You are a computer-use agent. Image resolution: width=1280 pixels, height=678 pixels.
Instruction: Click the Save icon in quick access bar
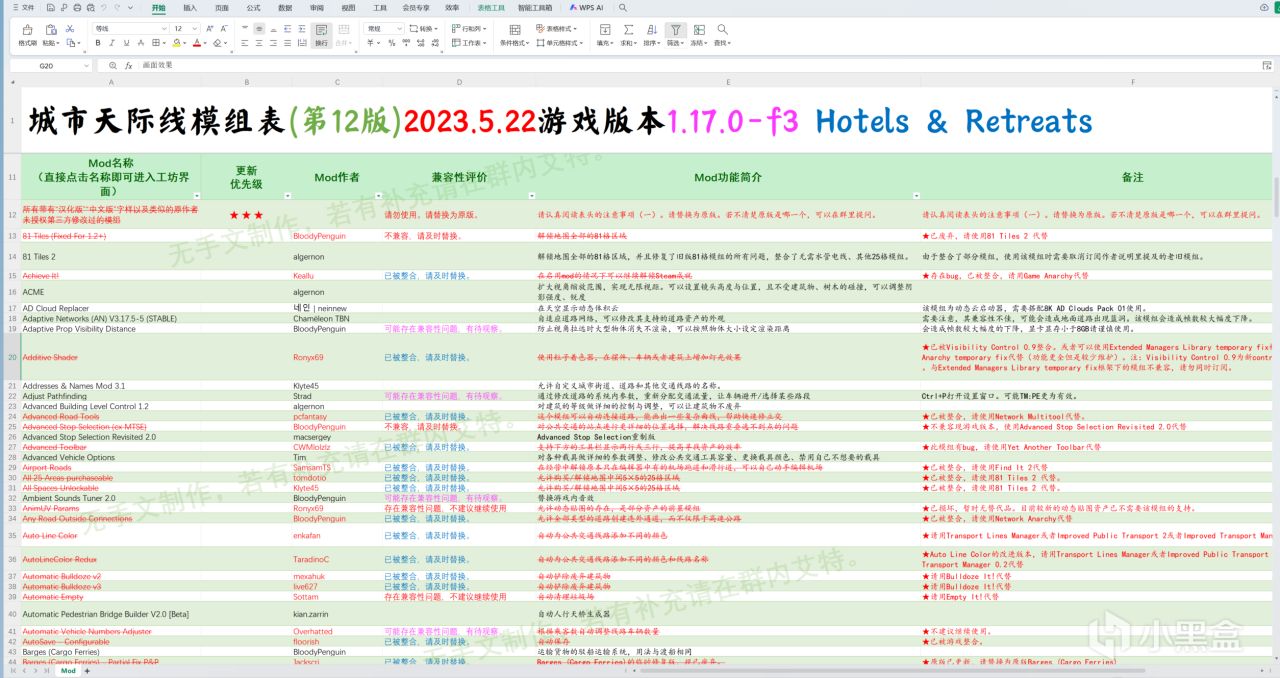coord(50,7)
